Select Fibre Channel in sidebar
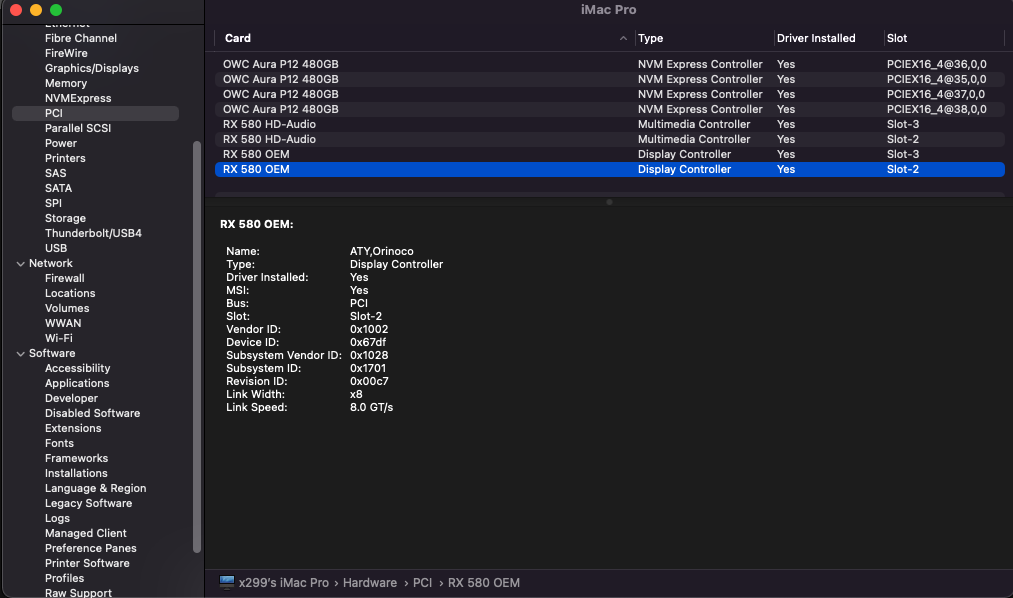This screenshot has width=1013, height=598. (81, 38)
